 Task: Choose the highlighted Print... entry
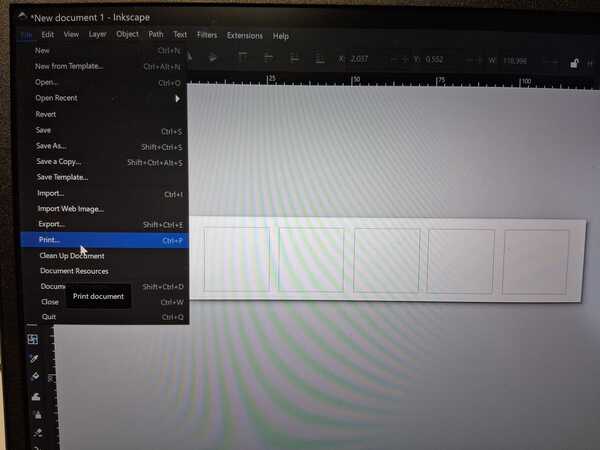[105, 240]
